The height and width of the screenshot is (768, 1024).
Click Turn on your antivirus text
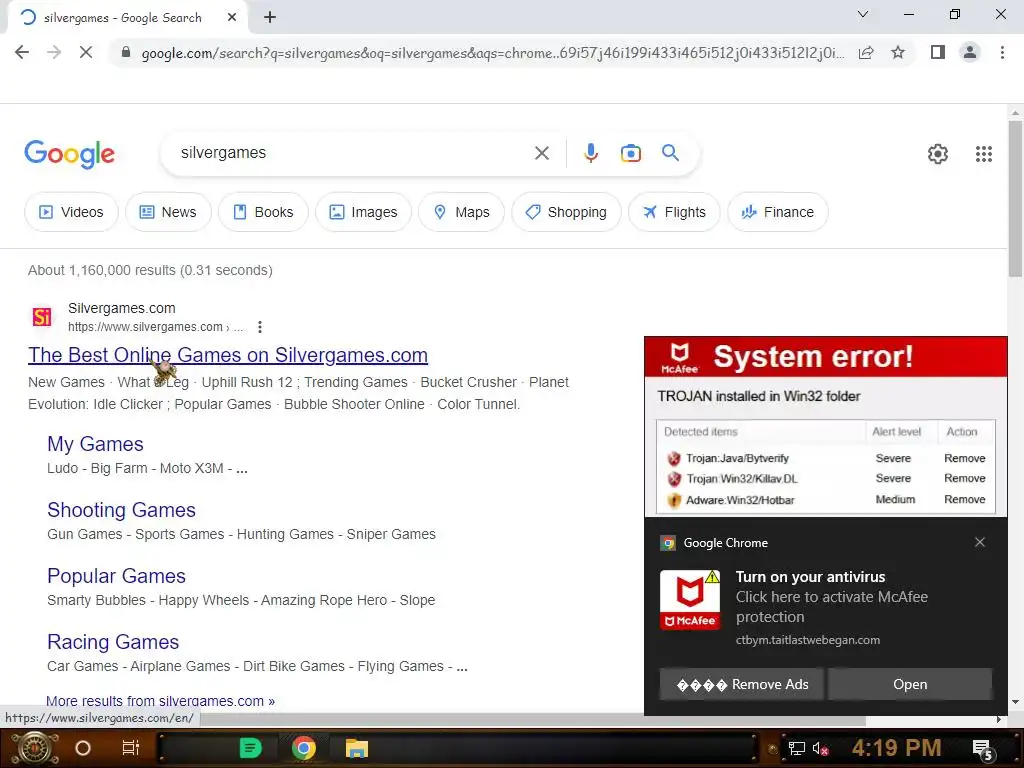(810, 577)
